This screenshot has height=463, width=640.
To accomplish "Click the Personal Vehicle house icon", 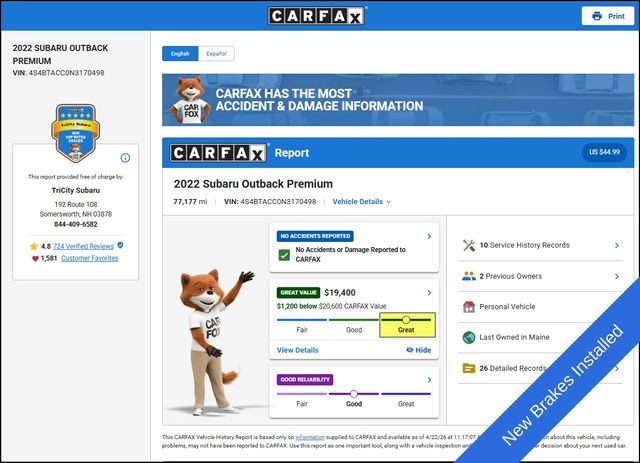I will 469,307.
